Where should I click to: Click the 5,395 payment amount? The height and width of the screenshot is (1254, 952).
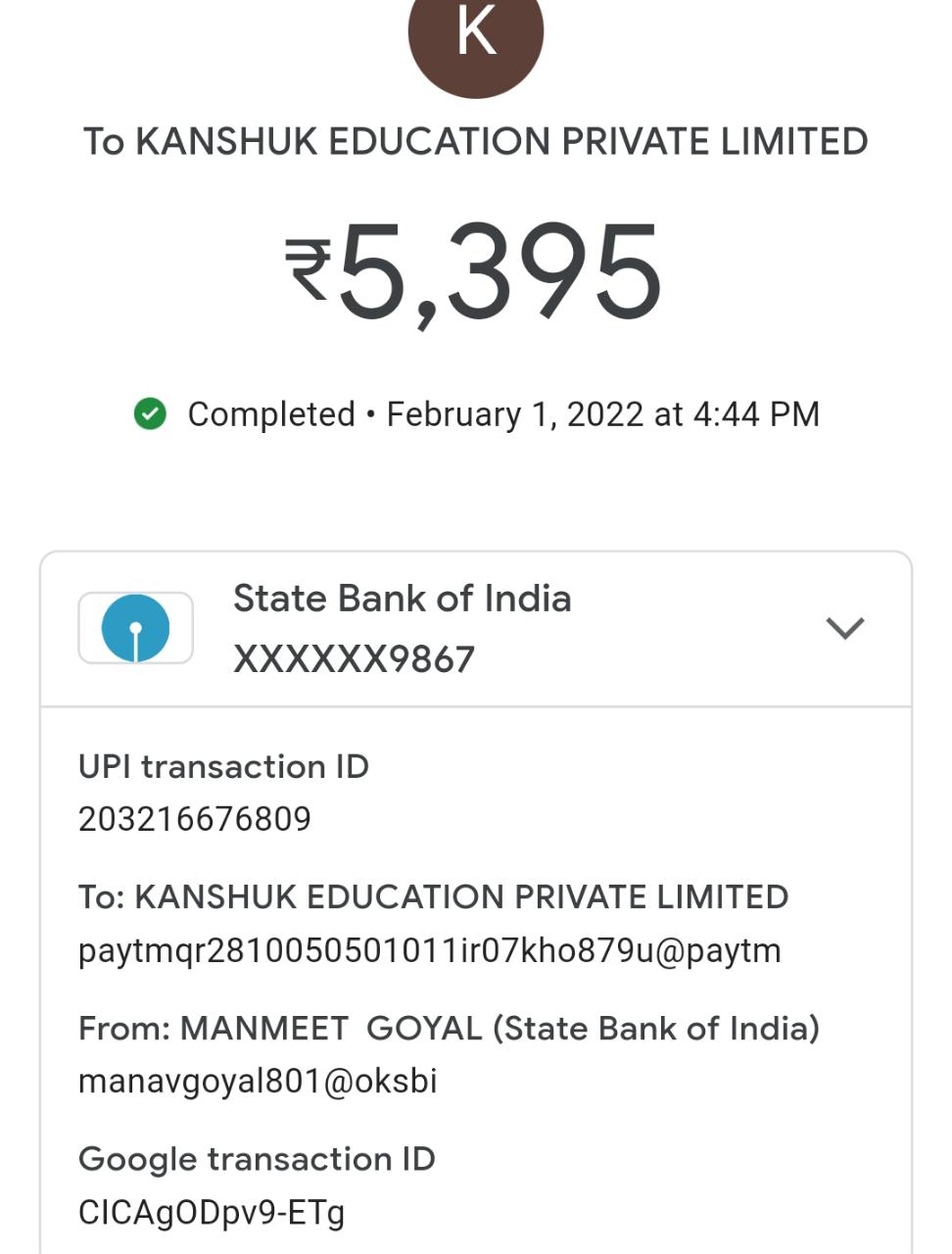click(500, 272)
